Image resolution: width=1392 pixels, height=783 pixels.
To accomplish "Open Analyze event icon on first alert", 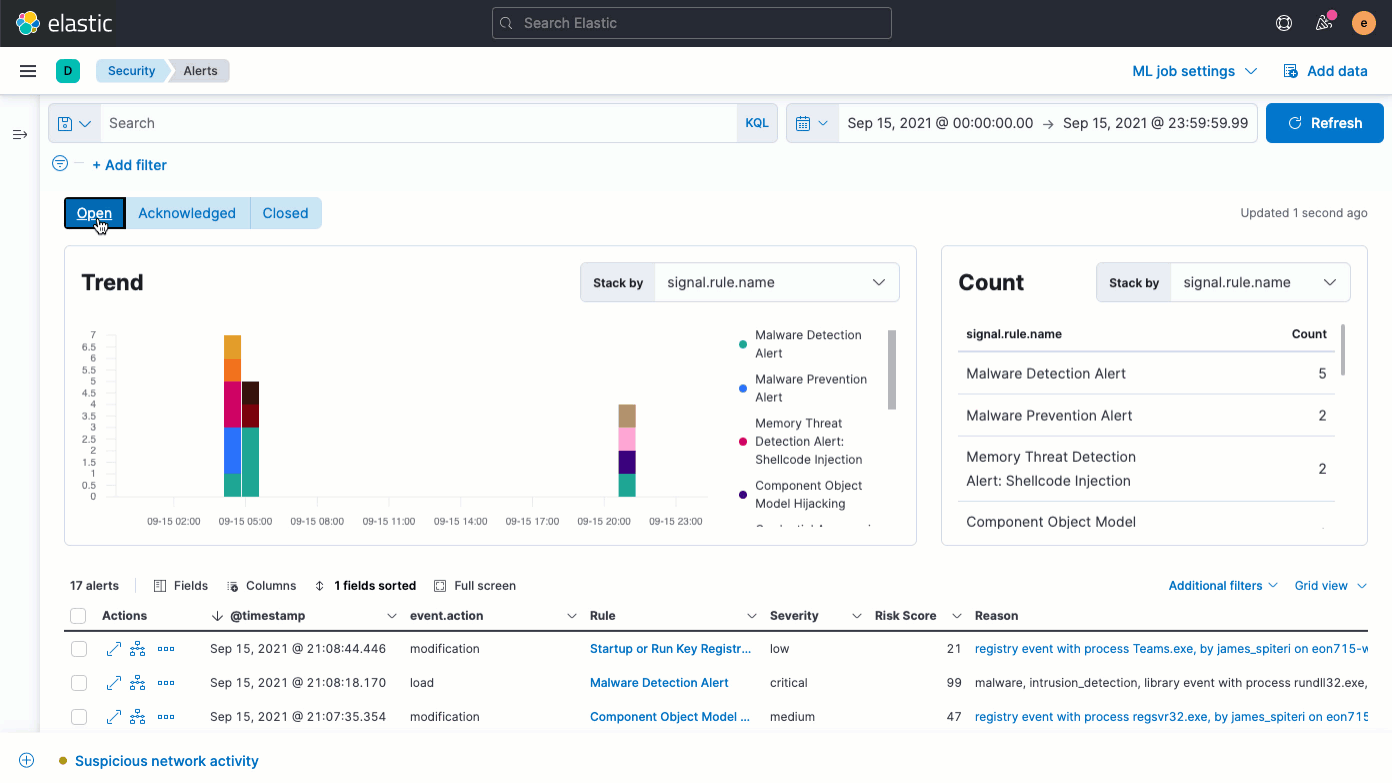I will click(x=137, y=648).
